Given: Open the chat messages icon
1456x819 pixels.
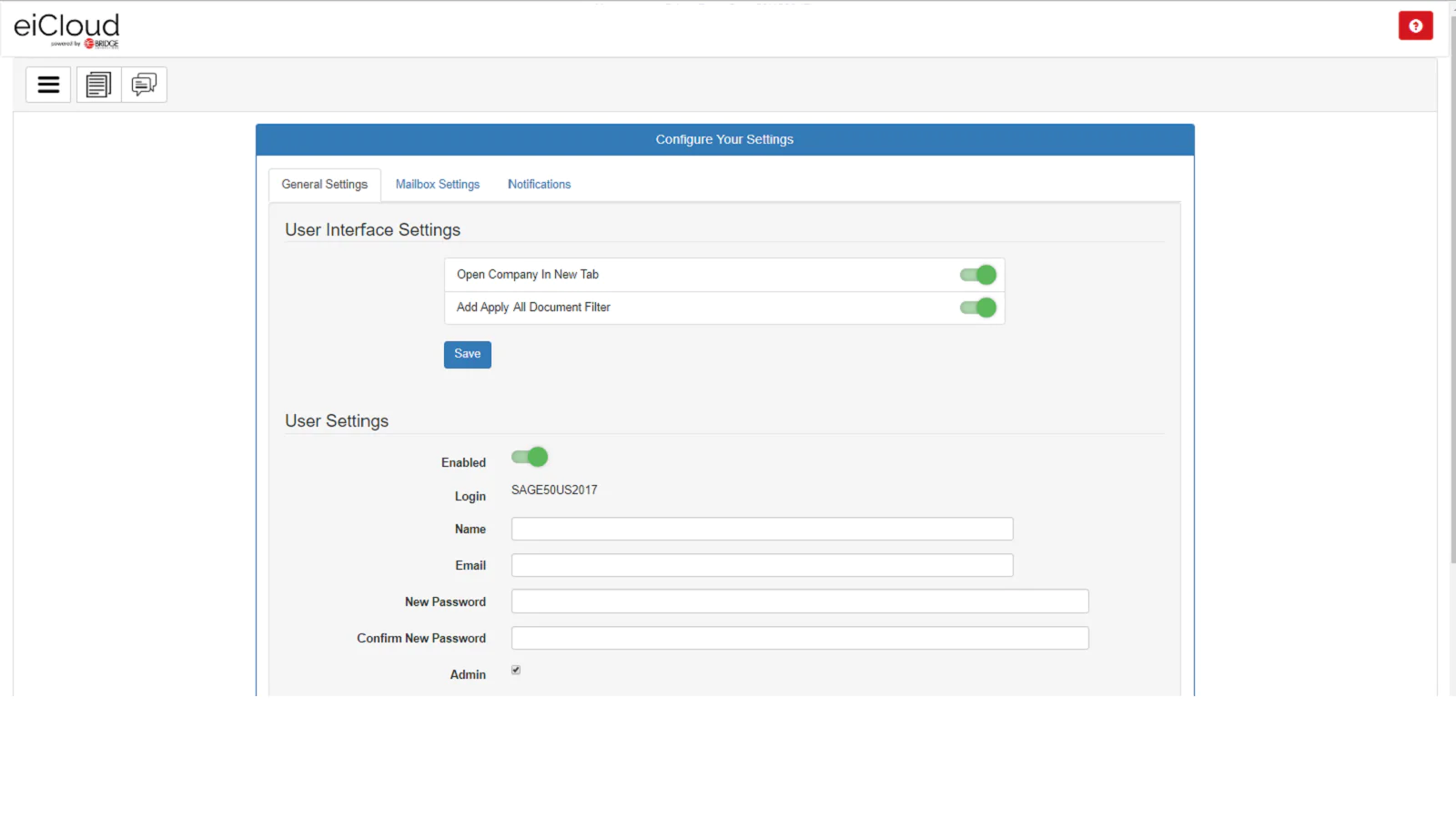Looking at the screenshot, I should click(x=144, y=85).
